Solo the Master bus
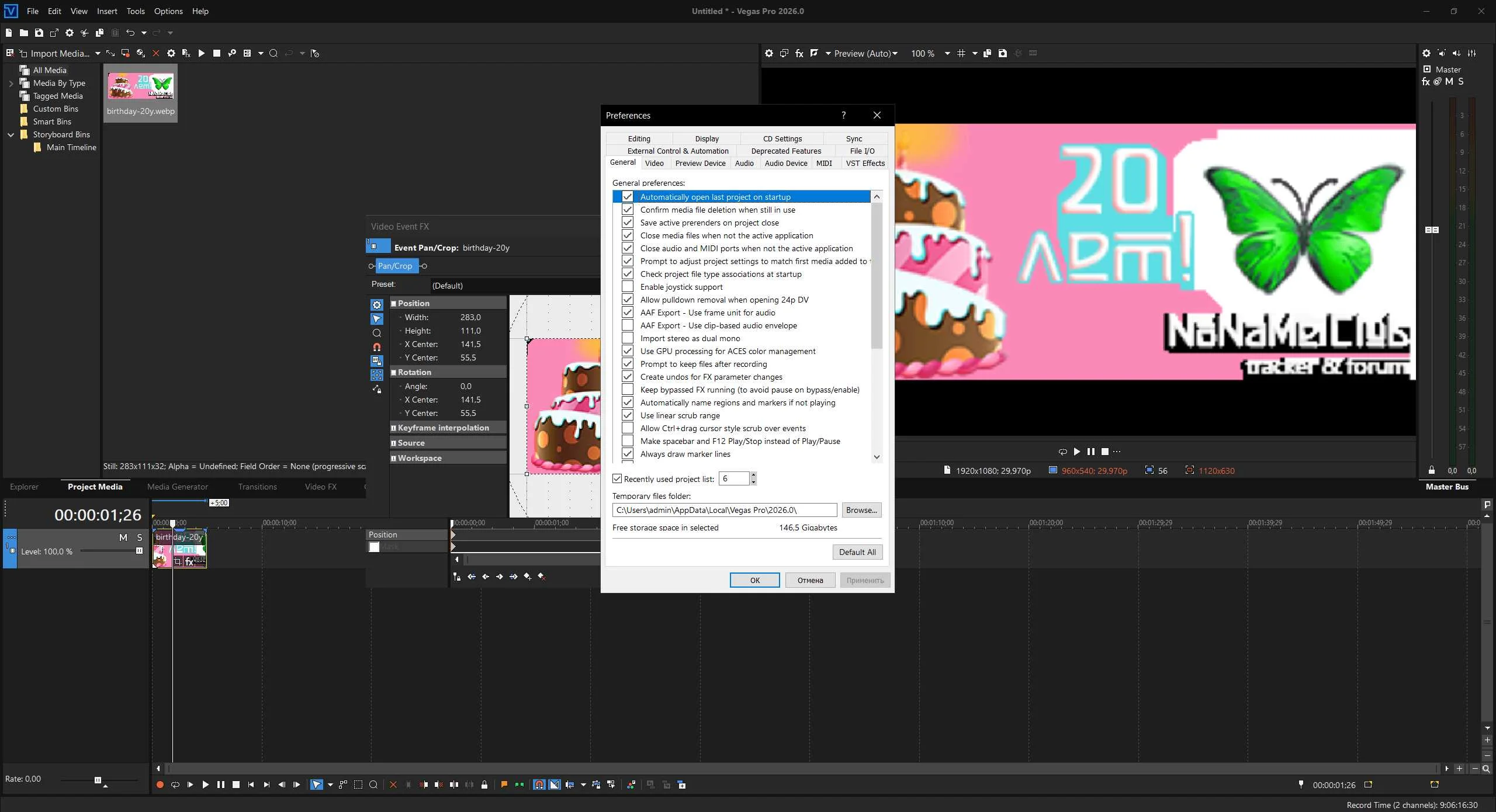This screenshot has height=812, width=1496. pos(1461,82)
